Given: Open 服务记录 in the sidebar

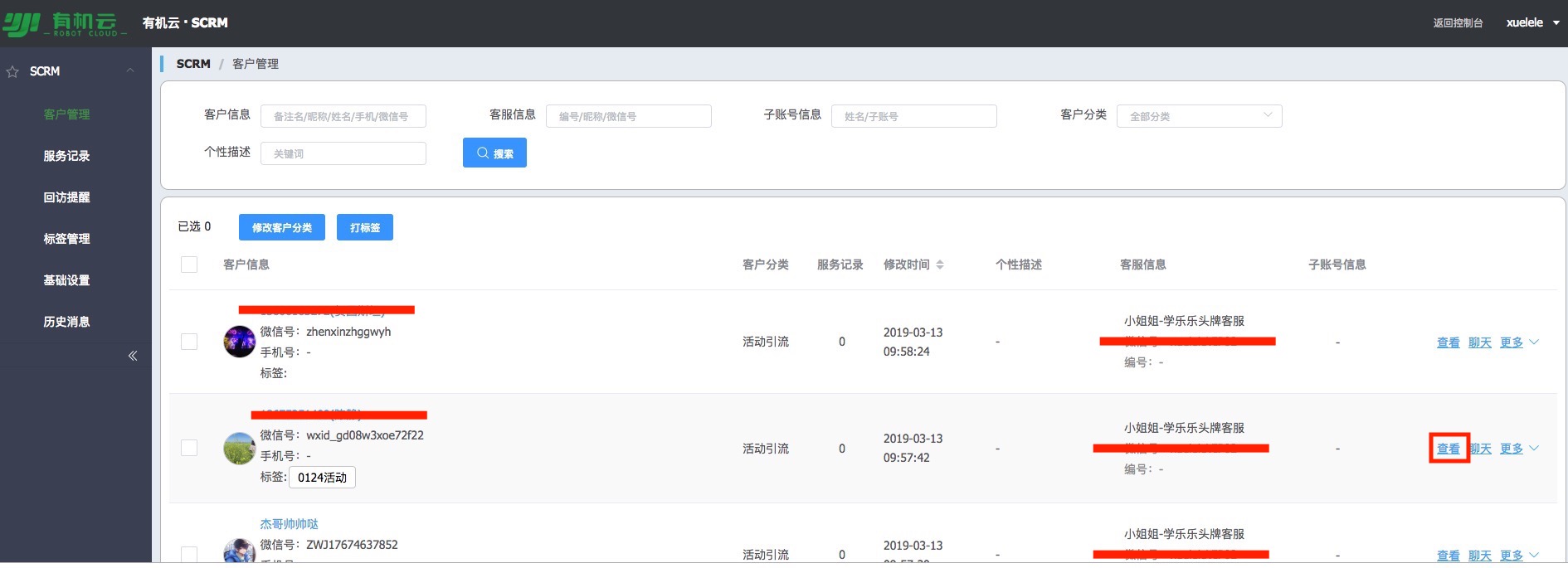Looking at the screenshot, I should click(66, 156).
